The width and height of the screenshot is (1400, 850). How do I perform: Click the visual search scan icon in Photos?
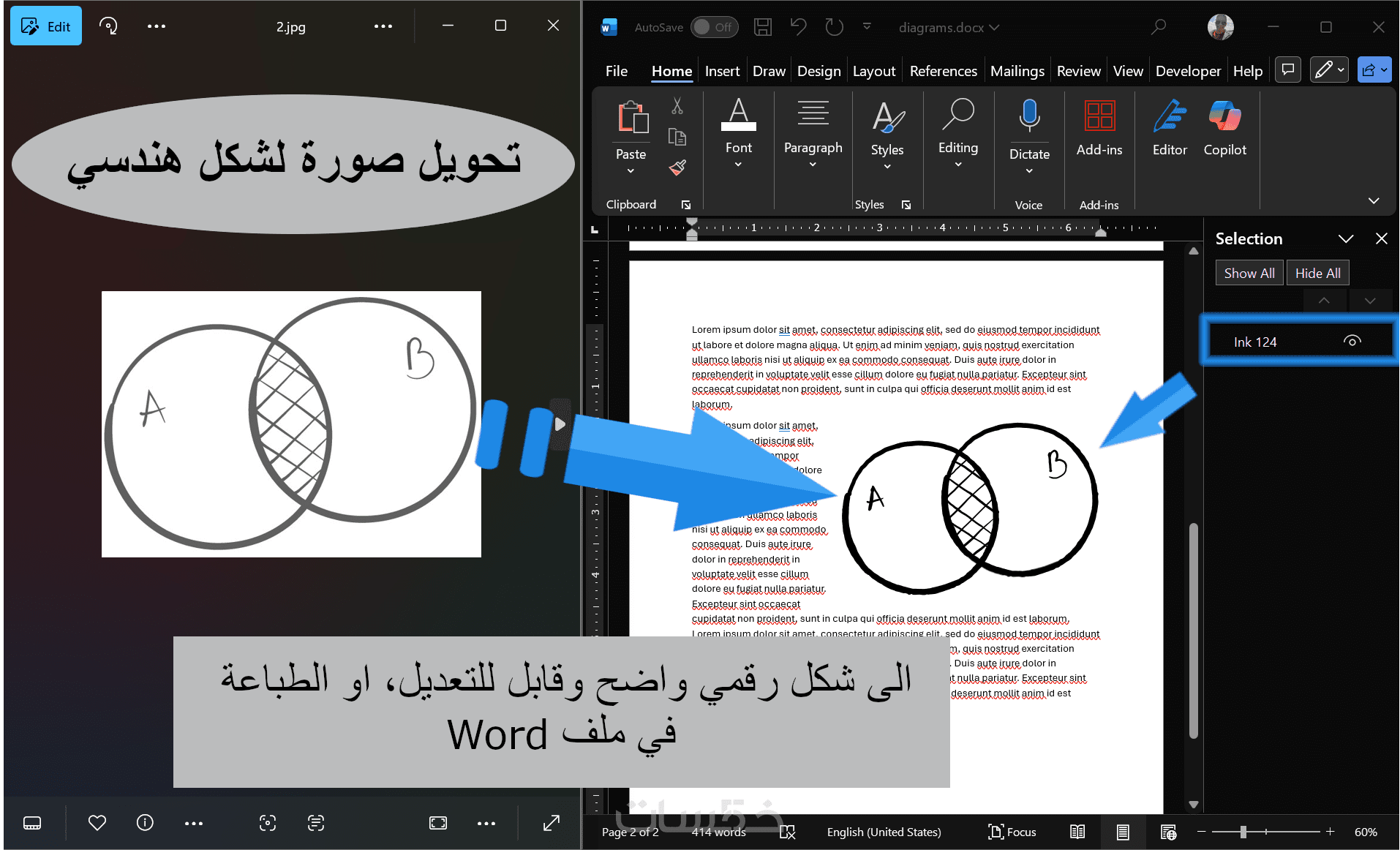tap(268, 823)
